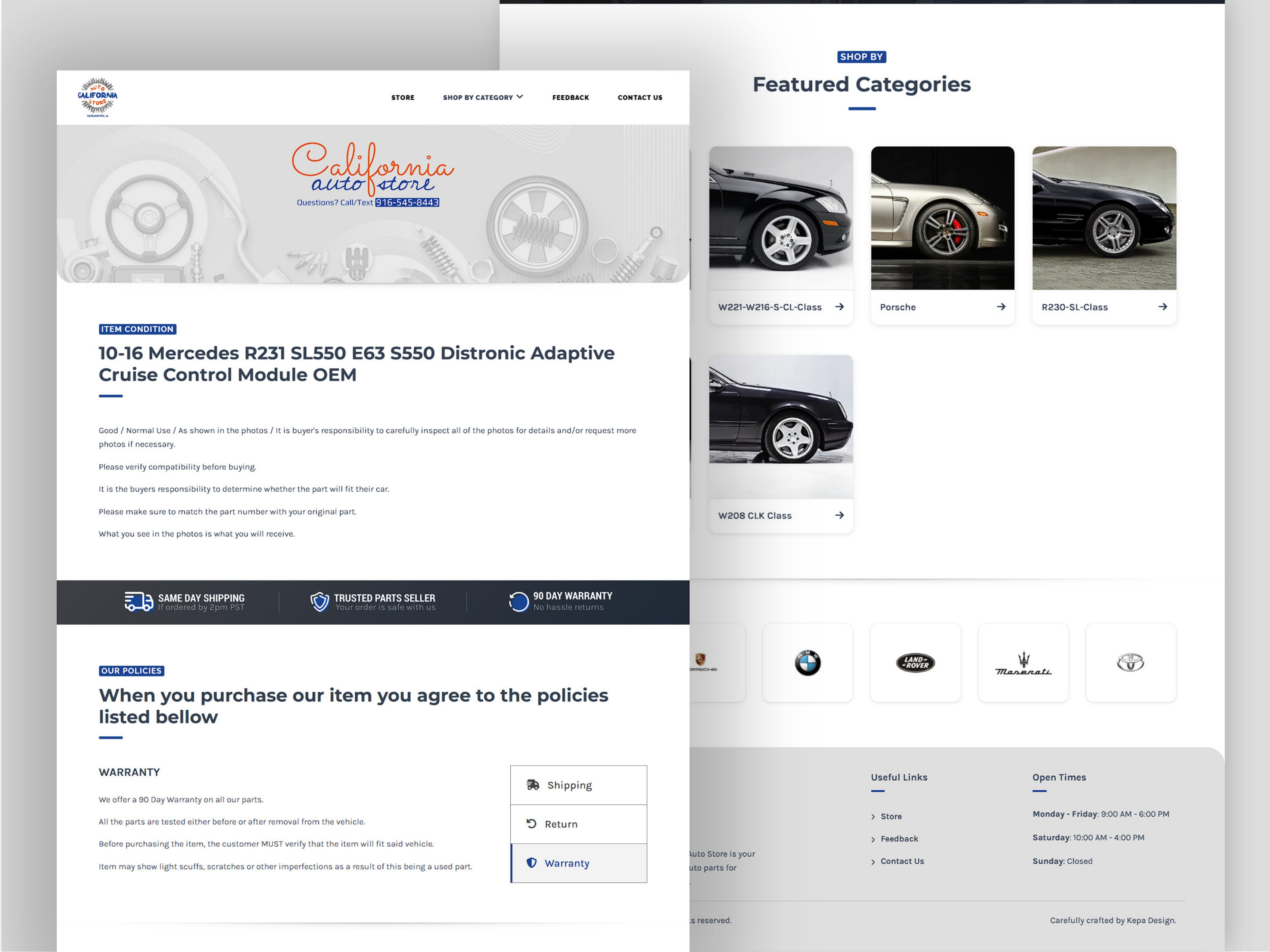This screenshot has width=1270, height=952.
Task: Select the Shipping policy tab
Action: pyautogui.click(x=578, y=785)
